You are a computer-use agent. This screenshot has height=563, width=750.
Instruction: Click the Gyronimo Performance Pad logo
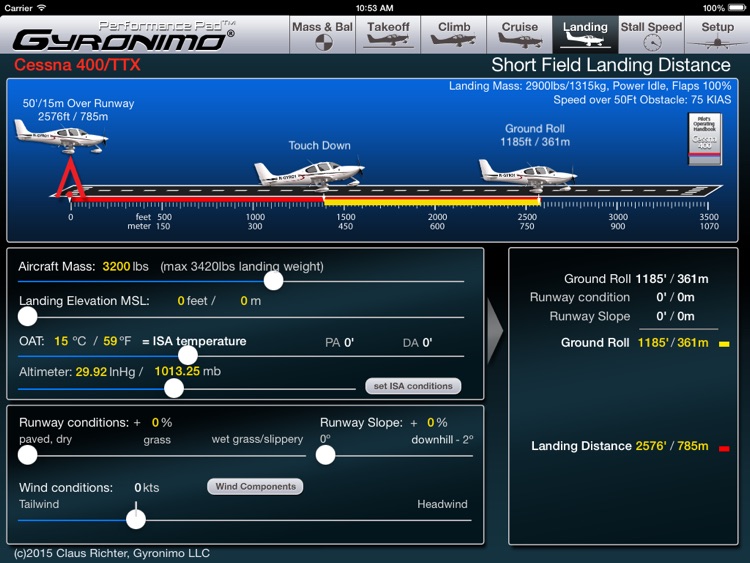[x=124, y=36]
